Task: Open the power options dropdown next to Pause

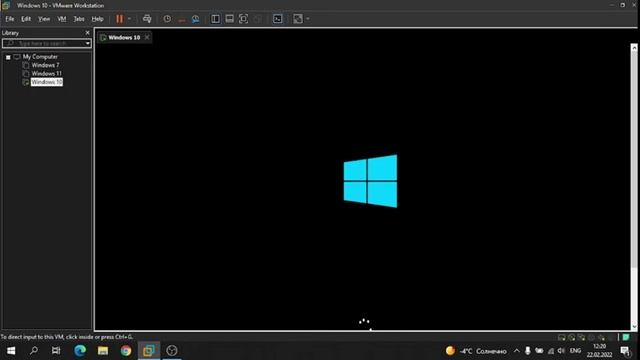Action: pyautogui.click(x=129, y=19)
